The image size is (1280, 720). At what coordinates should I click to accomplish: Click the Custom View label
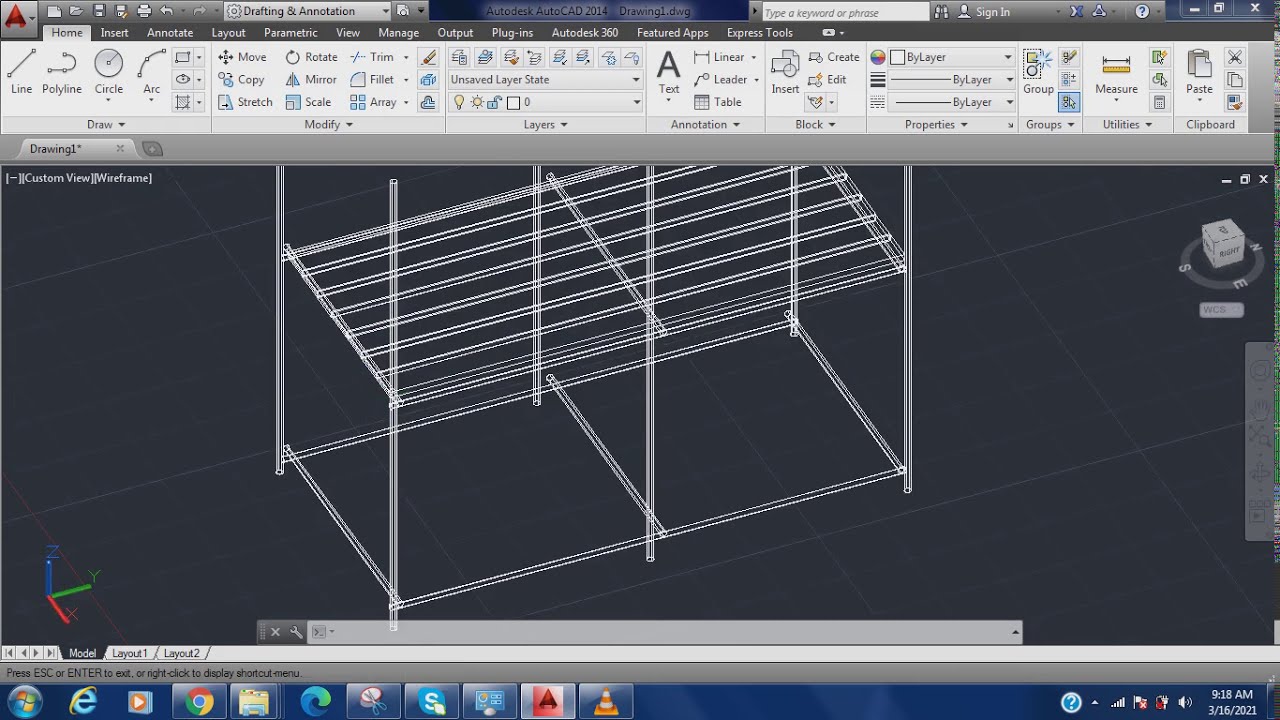click(x=57, y=178)
